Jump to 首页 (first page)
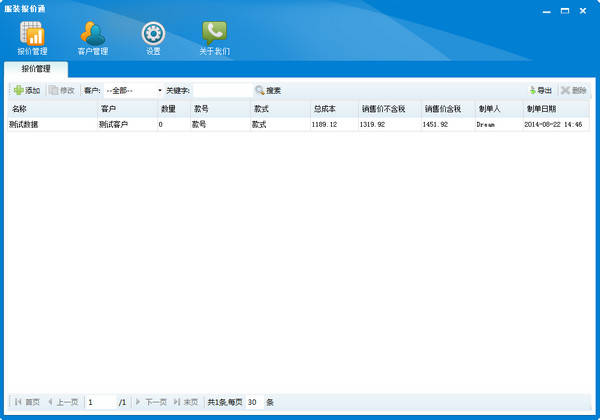Image resolution: width=600 pixels, height=420 pixels. [x=27, y=402]
